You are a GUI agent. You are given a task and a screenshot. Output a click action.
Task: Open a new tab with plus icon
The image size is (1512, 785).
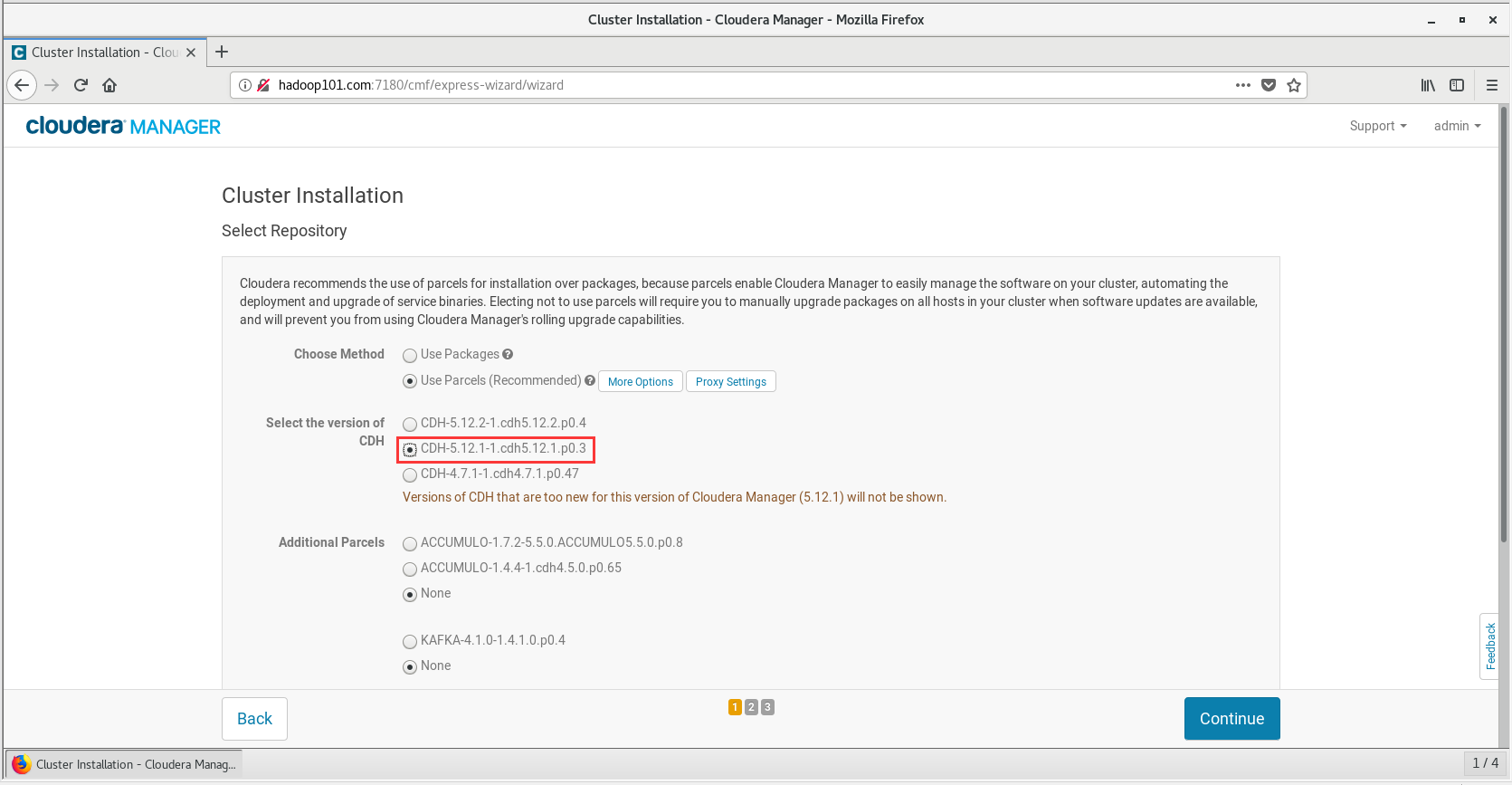[222, 52]
